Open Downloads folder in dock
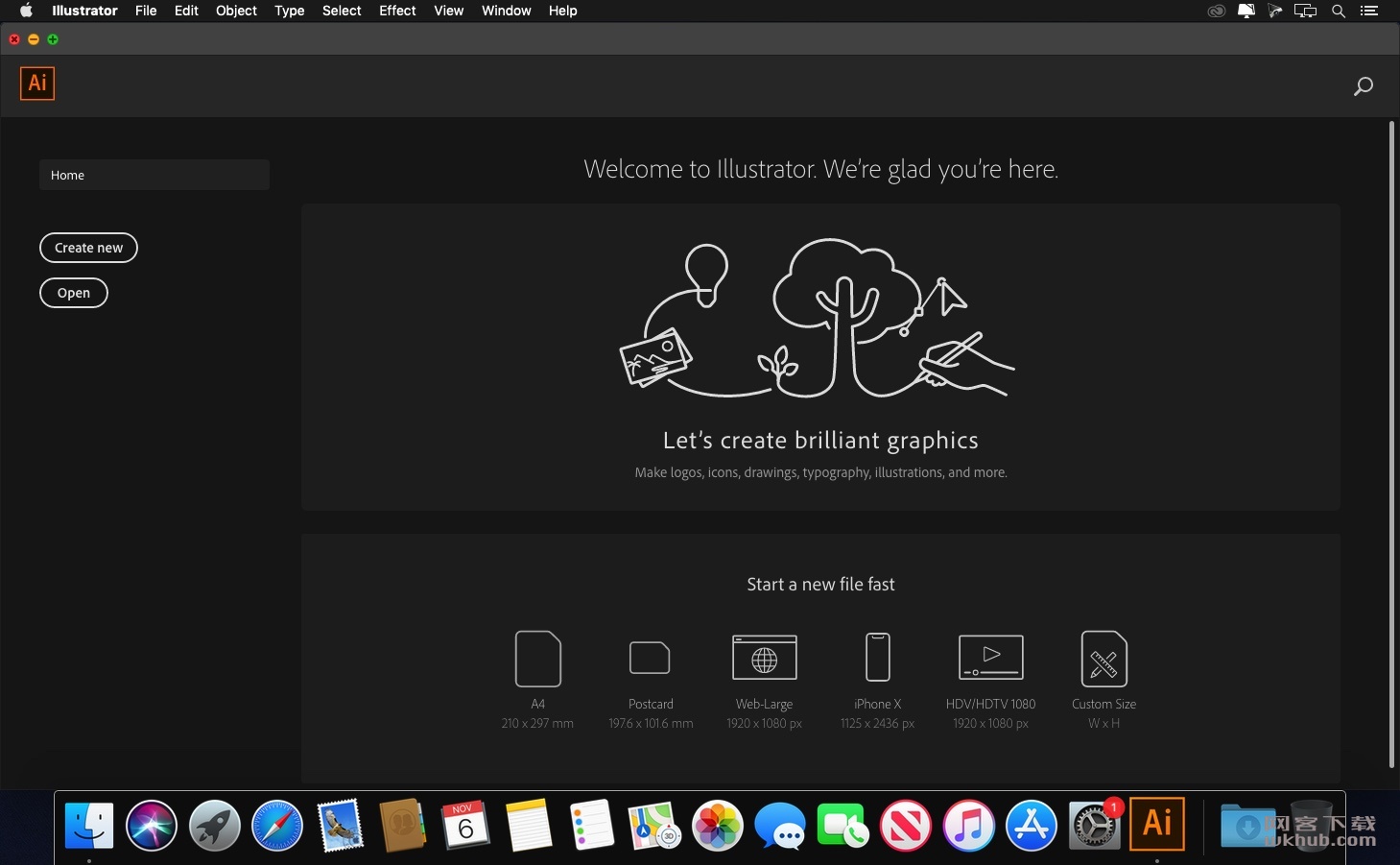The image size is (1400, 865). coord(1247,826)
